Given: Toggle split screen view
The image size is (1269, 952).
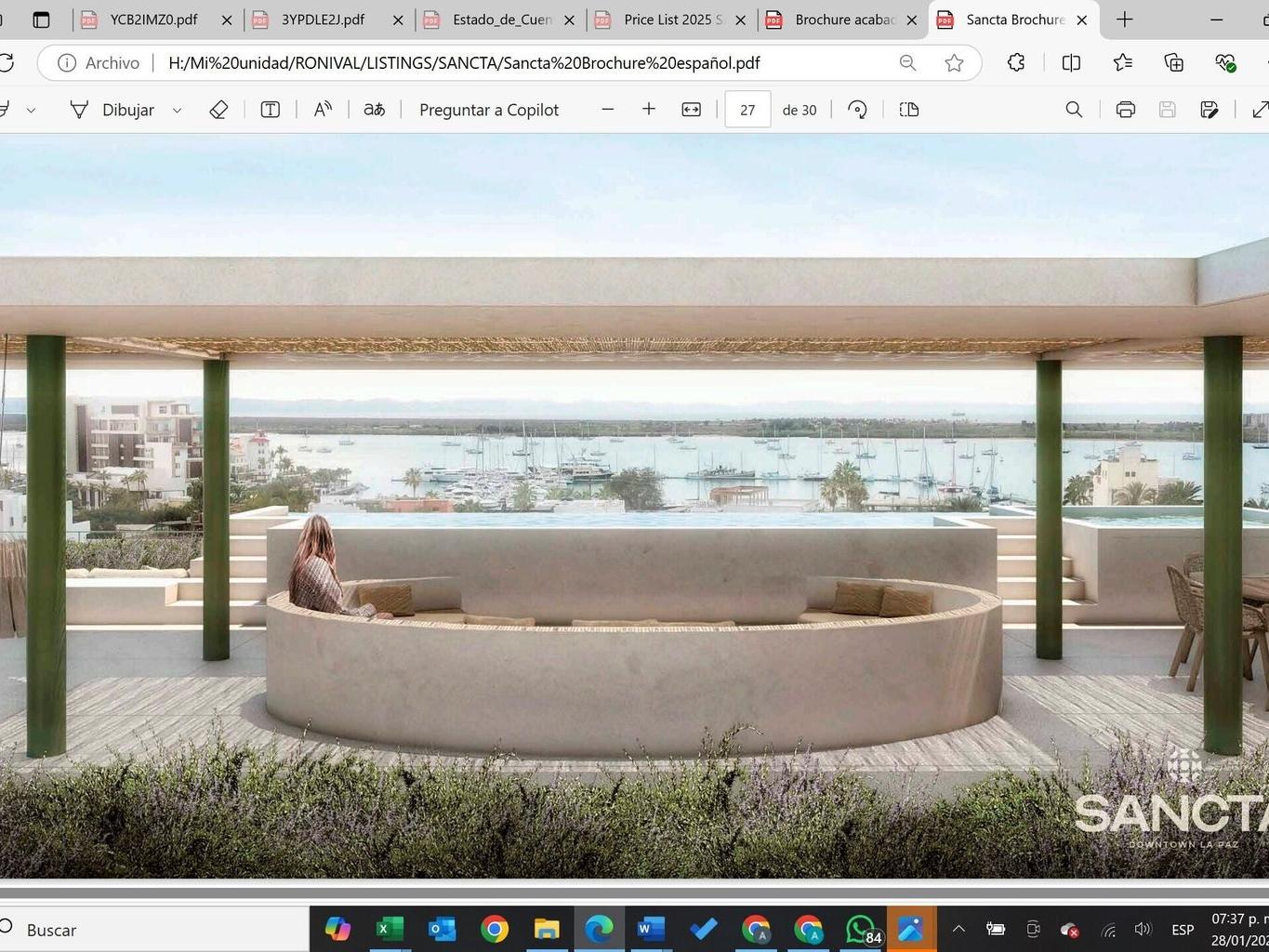Looking at the screenshot, I should [1071, 63].
